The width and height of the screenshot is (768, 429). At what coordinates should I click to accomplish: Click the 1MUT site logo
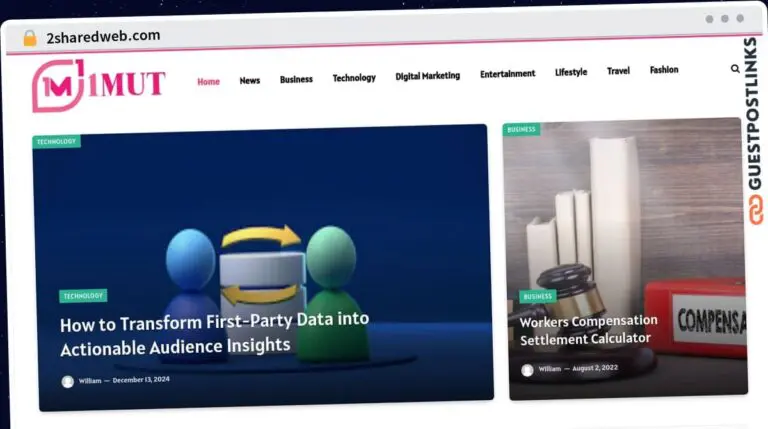(x=98, y=85)
